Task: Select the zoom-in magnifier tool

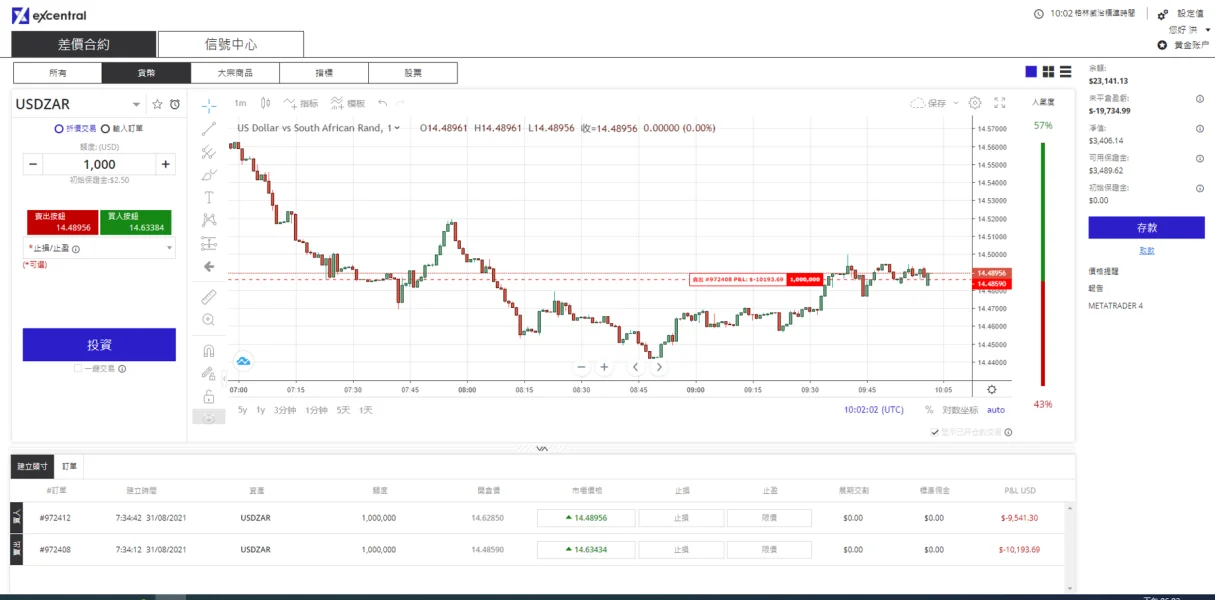Action: tap(209, 320)
